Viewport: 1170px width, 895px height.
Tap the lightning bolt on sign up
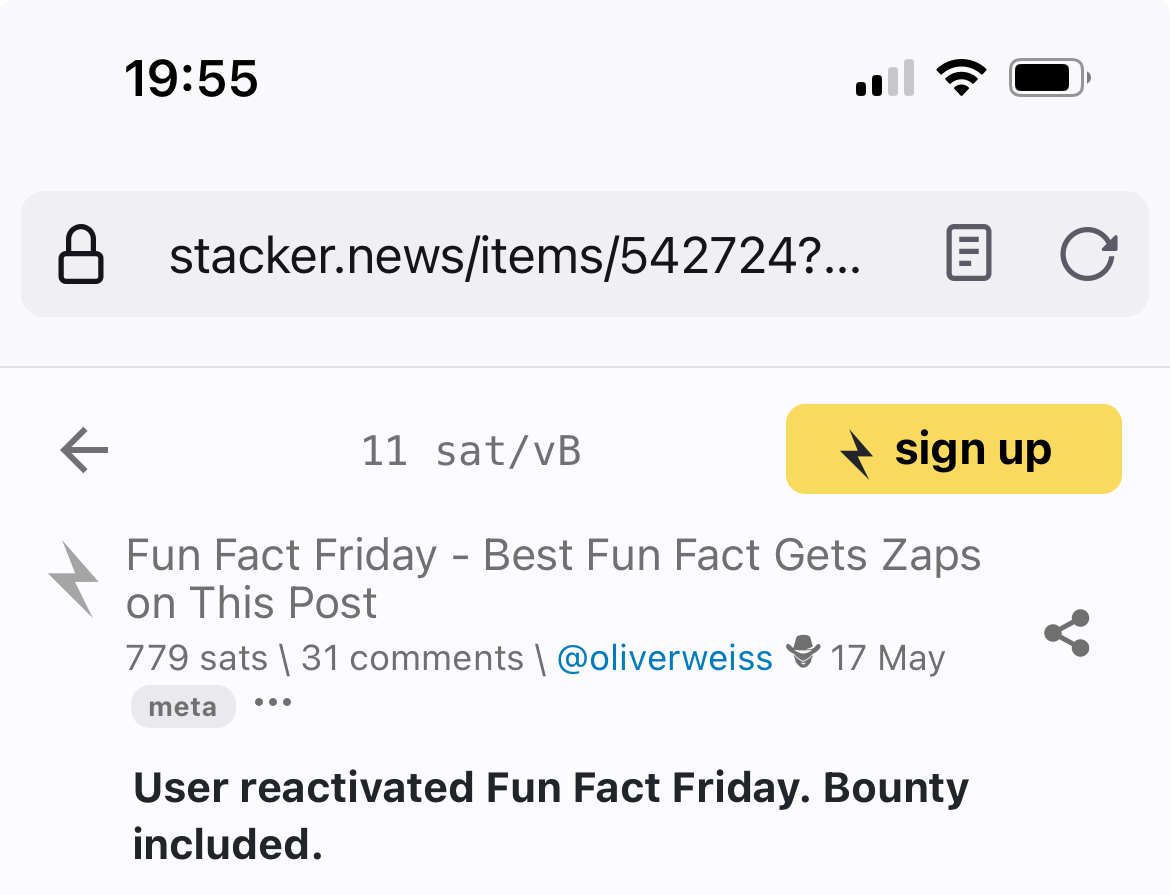click(x=856, y=453)
